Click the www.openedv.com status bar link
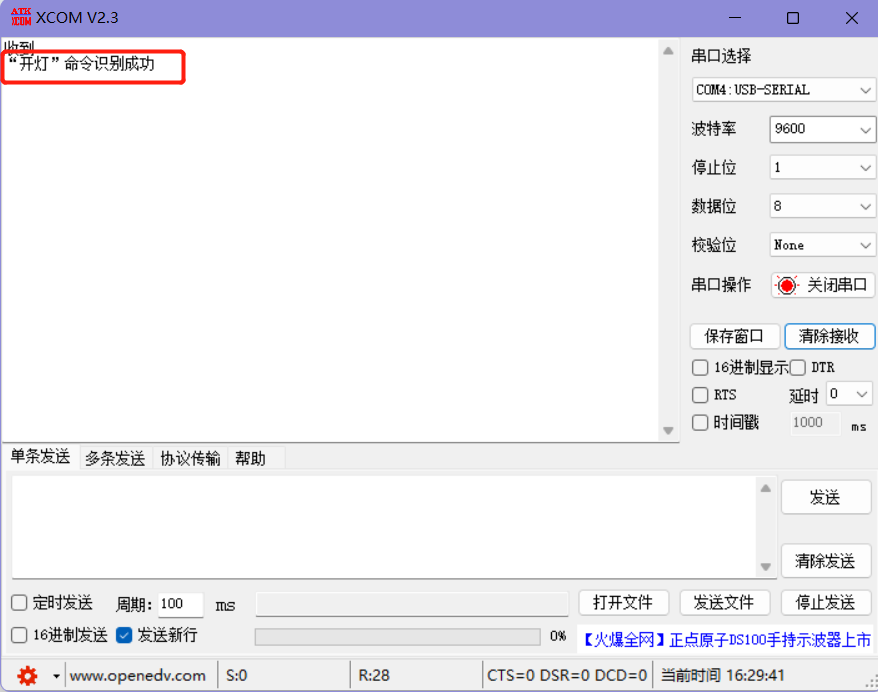878x692 pixels. coord(137,676)
